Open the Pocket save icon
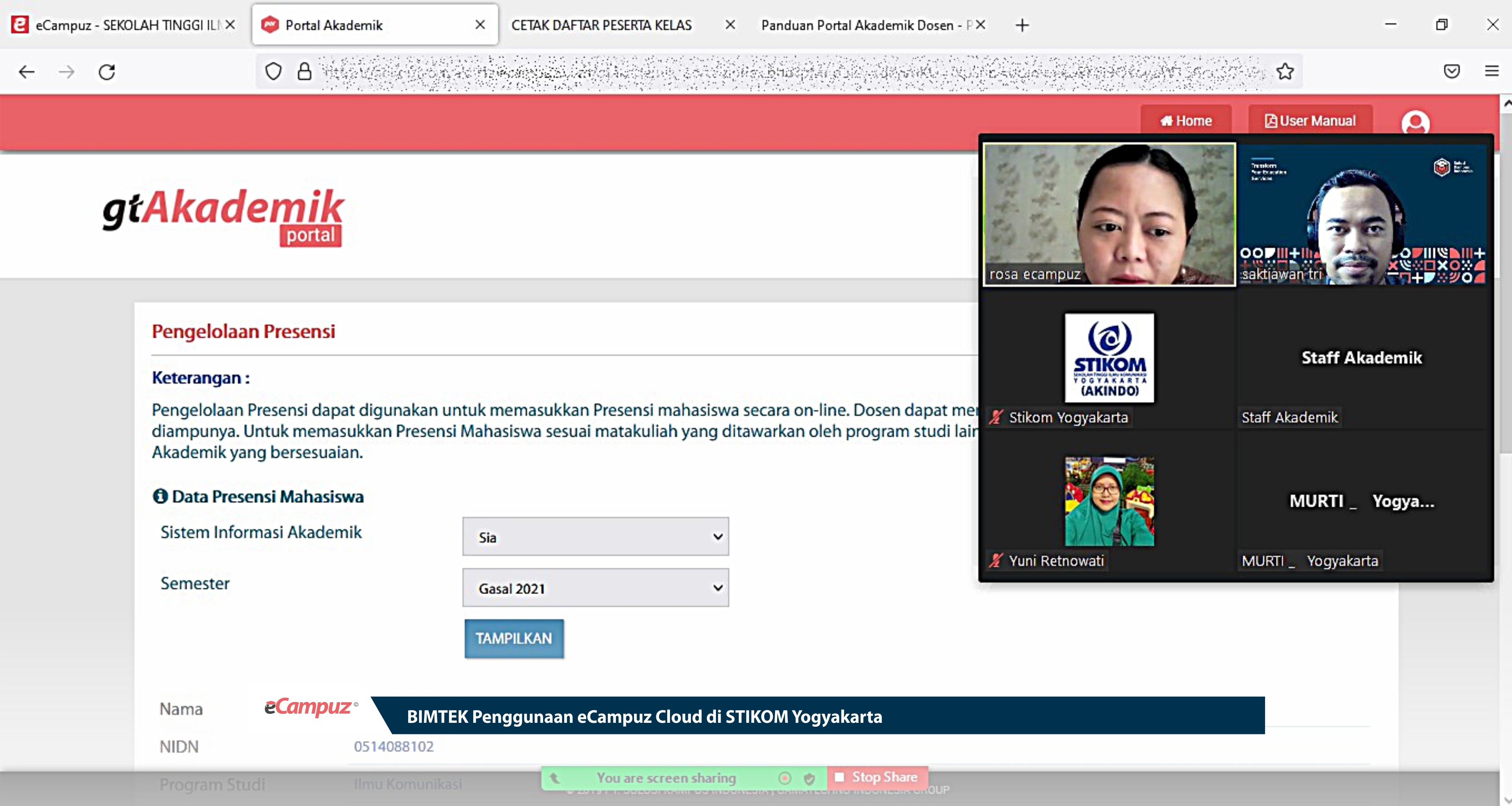Screen dimensions: 1512x806 pyautogui.click(x=1451, y=72)
